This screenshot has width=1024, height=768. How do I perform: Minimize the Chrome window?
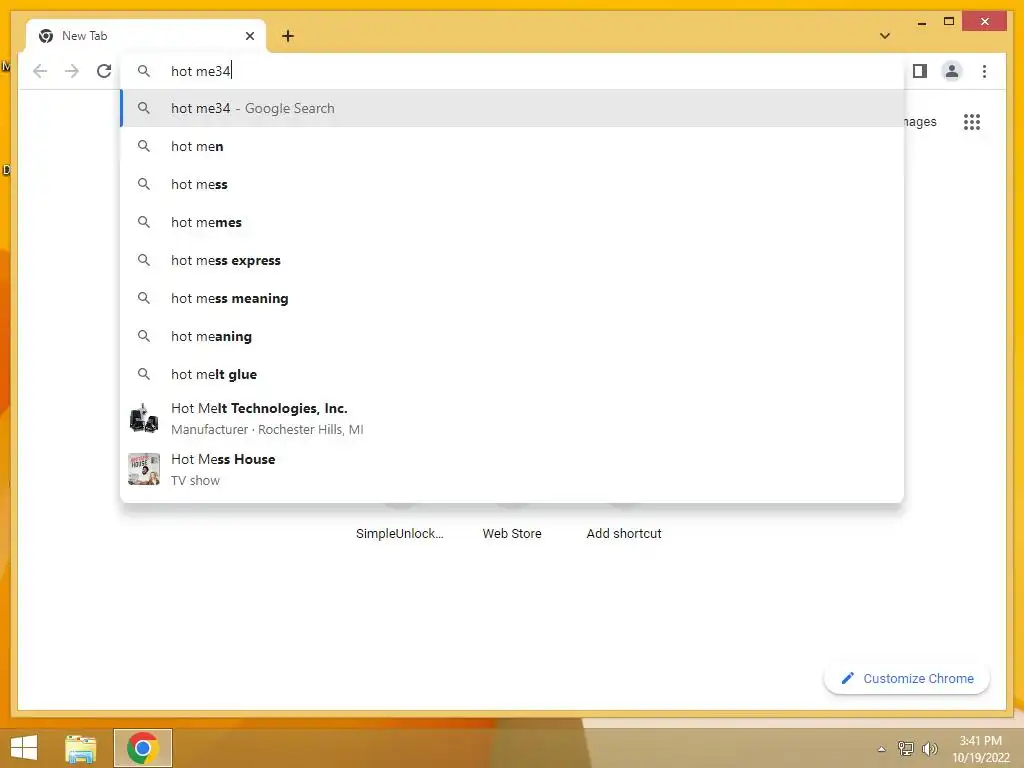pyautogui.click(x=921, y=22)
